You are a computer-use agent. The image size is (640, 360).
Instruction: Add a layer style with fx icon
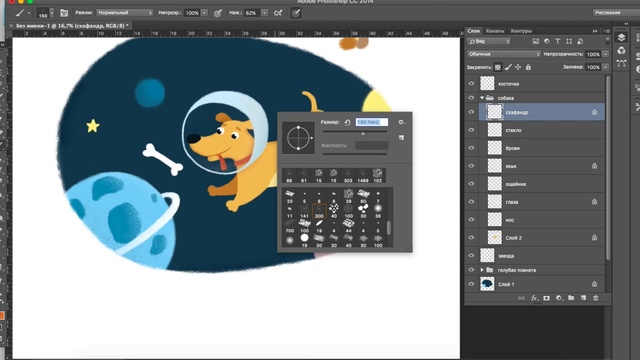[534, 298]
